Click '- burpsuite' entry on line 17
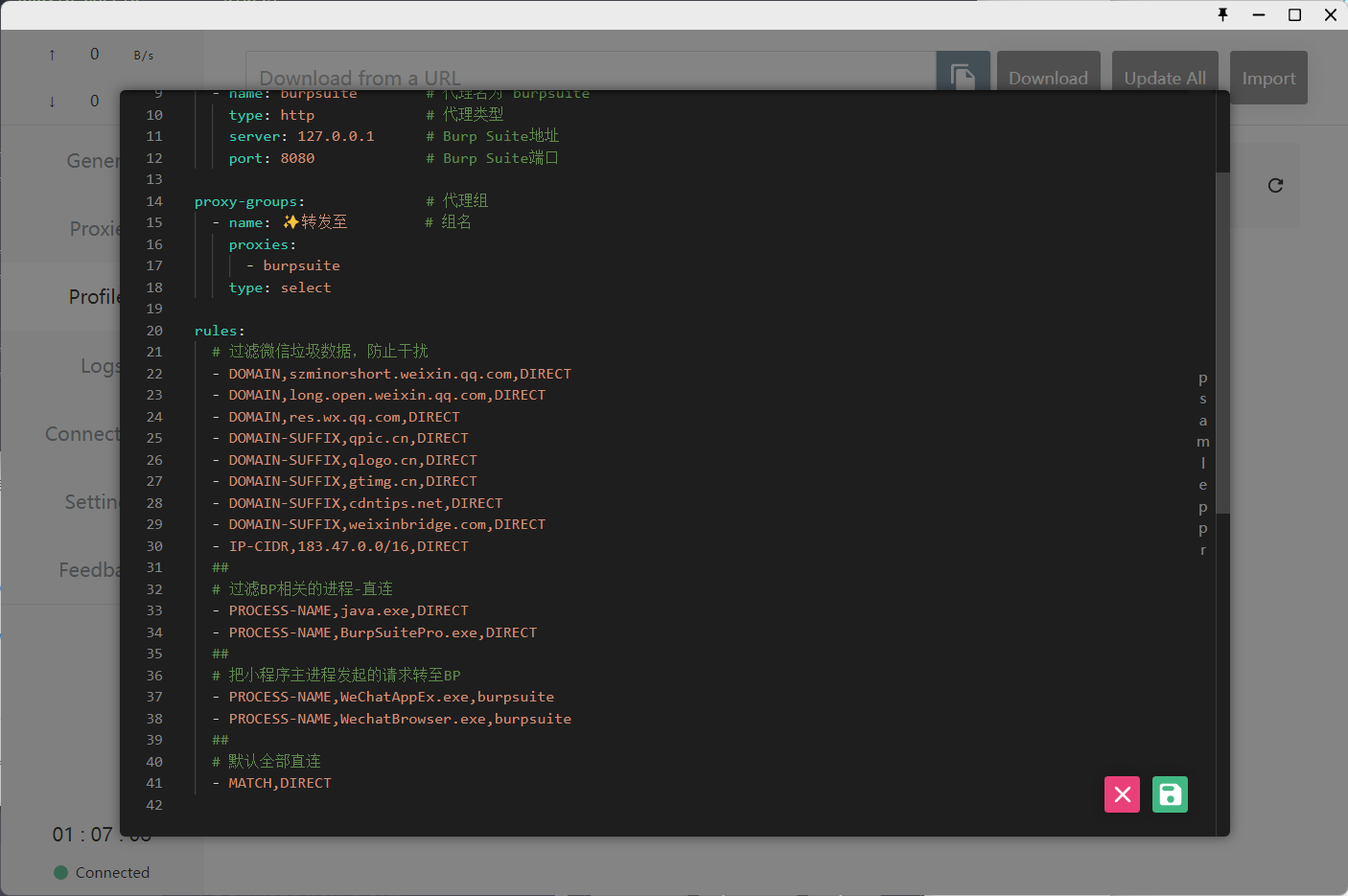 tap(292, 265)
